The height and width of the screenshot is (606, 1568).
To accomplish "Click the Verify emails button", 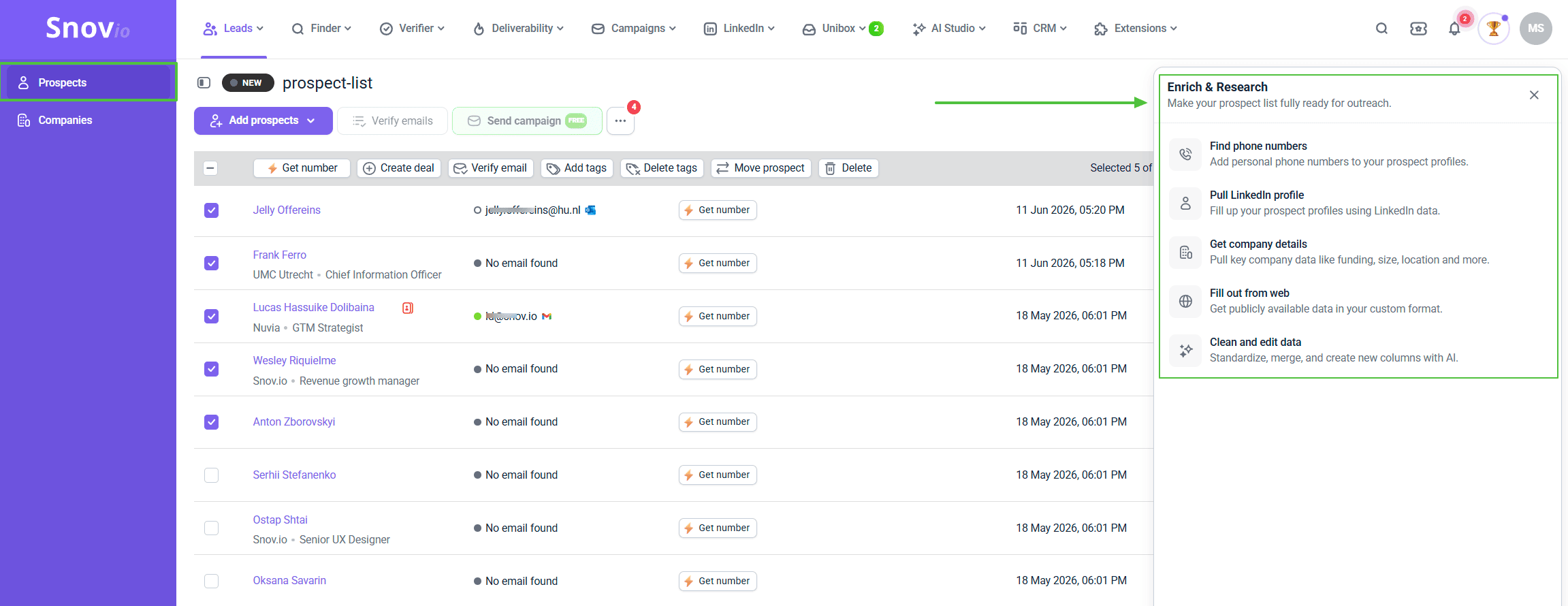I will pos(393,121).
